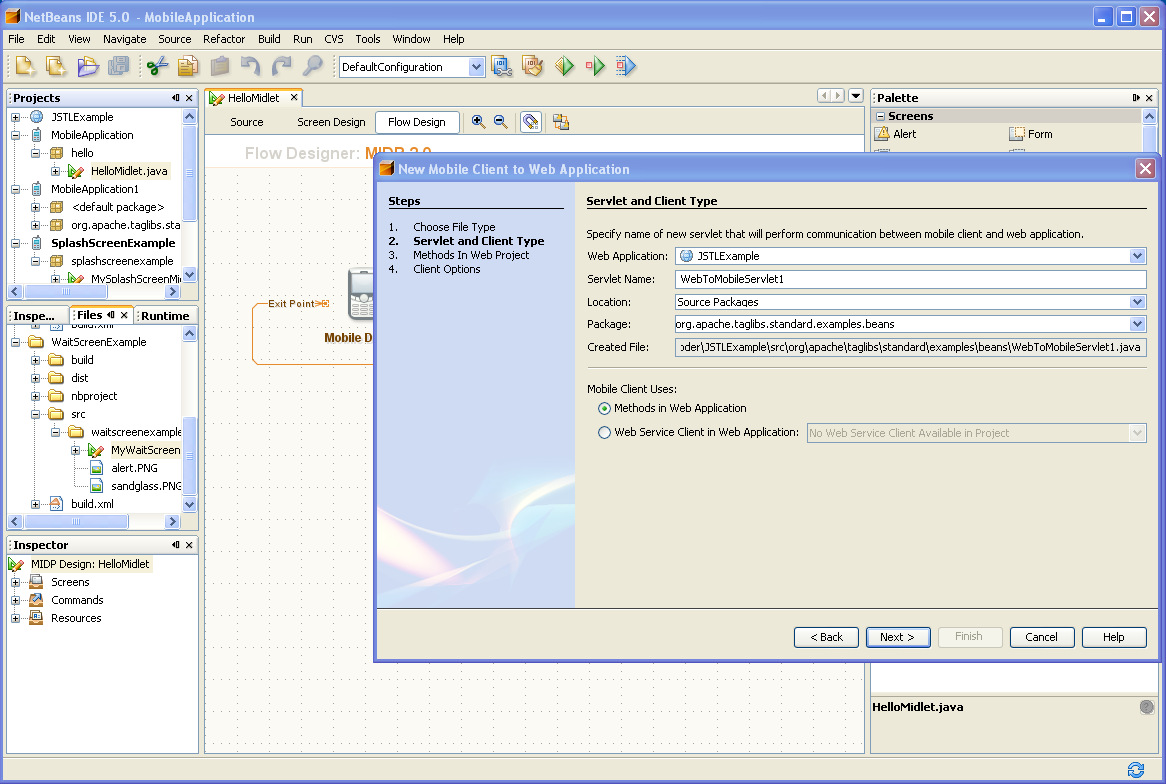Close the Files tab

pos(124,315)
